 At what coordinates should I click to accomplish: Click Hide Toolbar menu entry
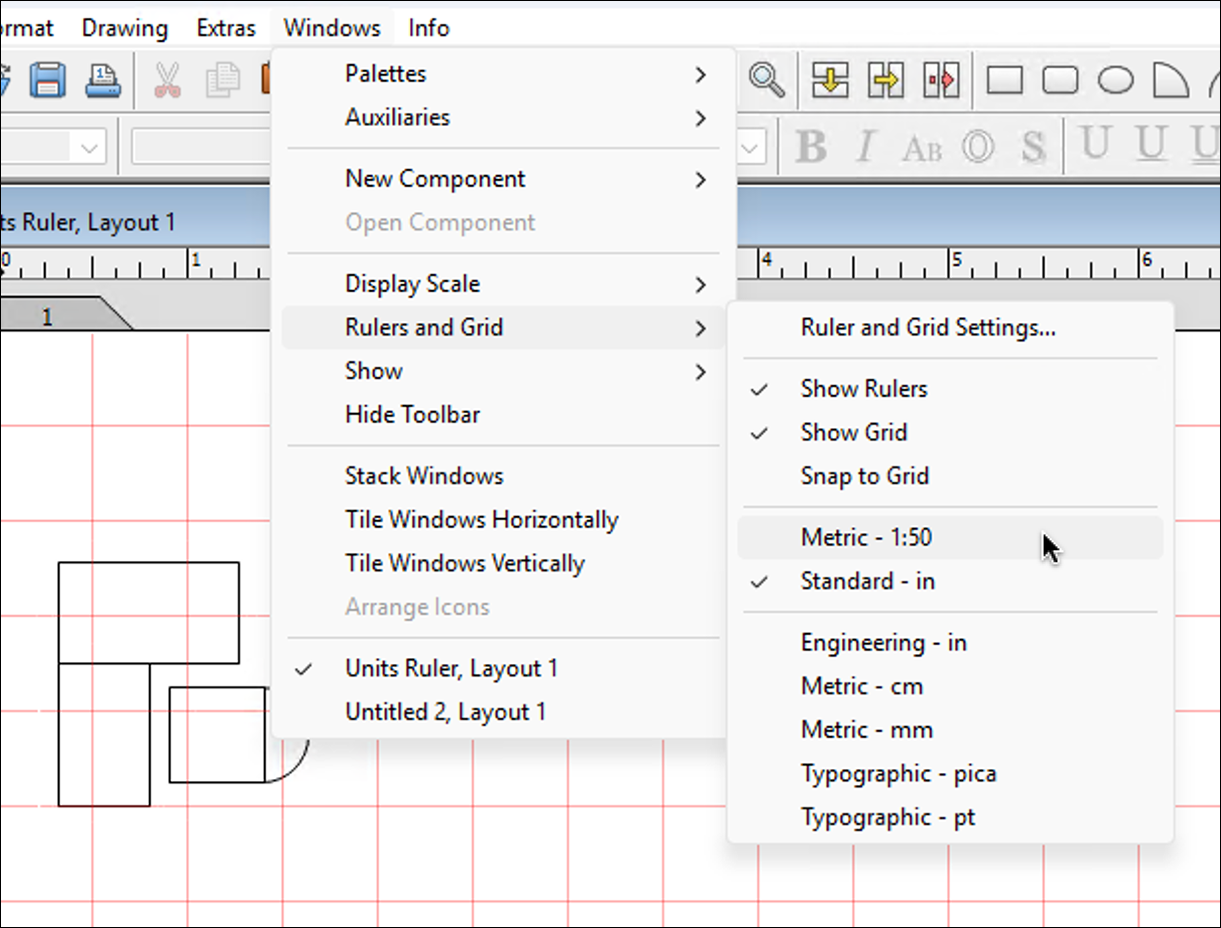(412, 414)
